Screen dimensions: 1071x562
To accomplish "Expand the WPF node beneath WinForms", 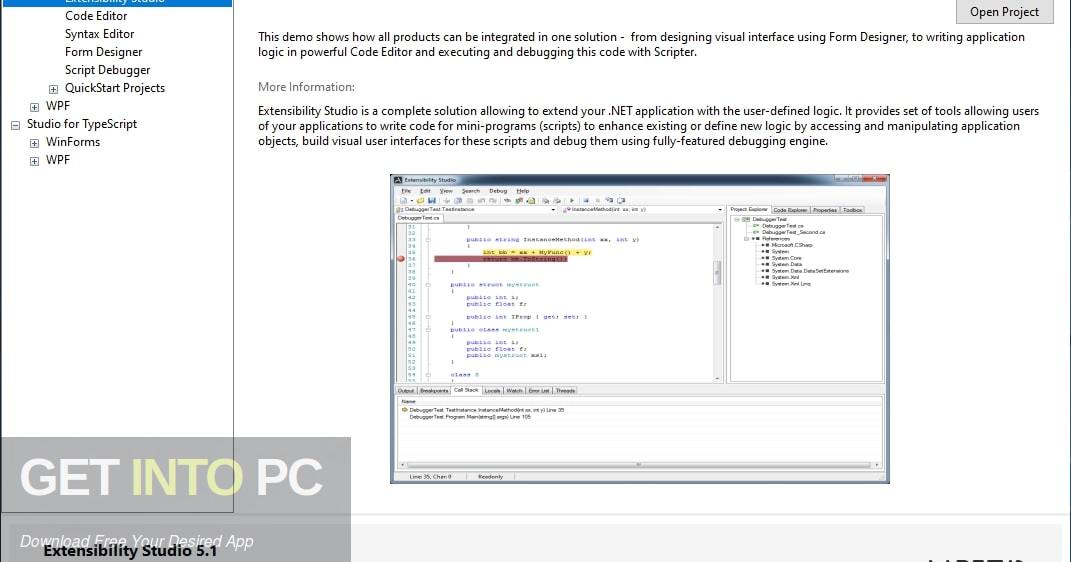I will tap(34, 161).
